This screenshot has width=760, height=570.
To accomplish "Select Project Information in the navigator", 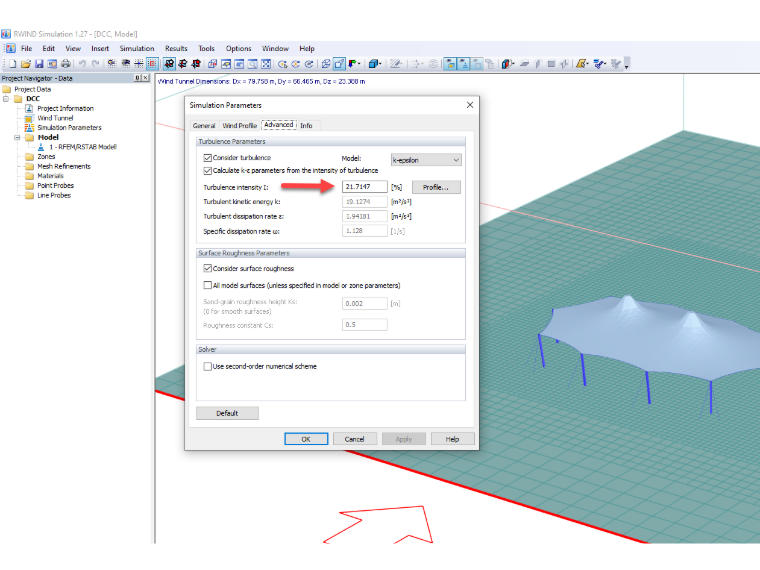I will point(65,109).
